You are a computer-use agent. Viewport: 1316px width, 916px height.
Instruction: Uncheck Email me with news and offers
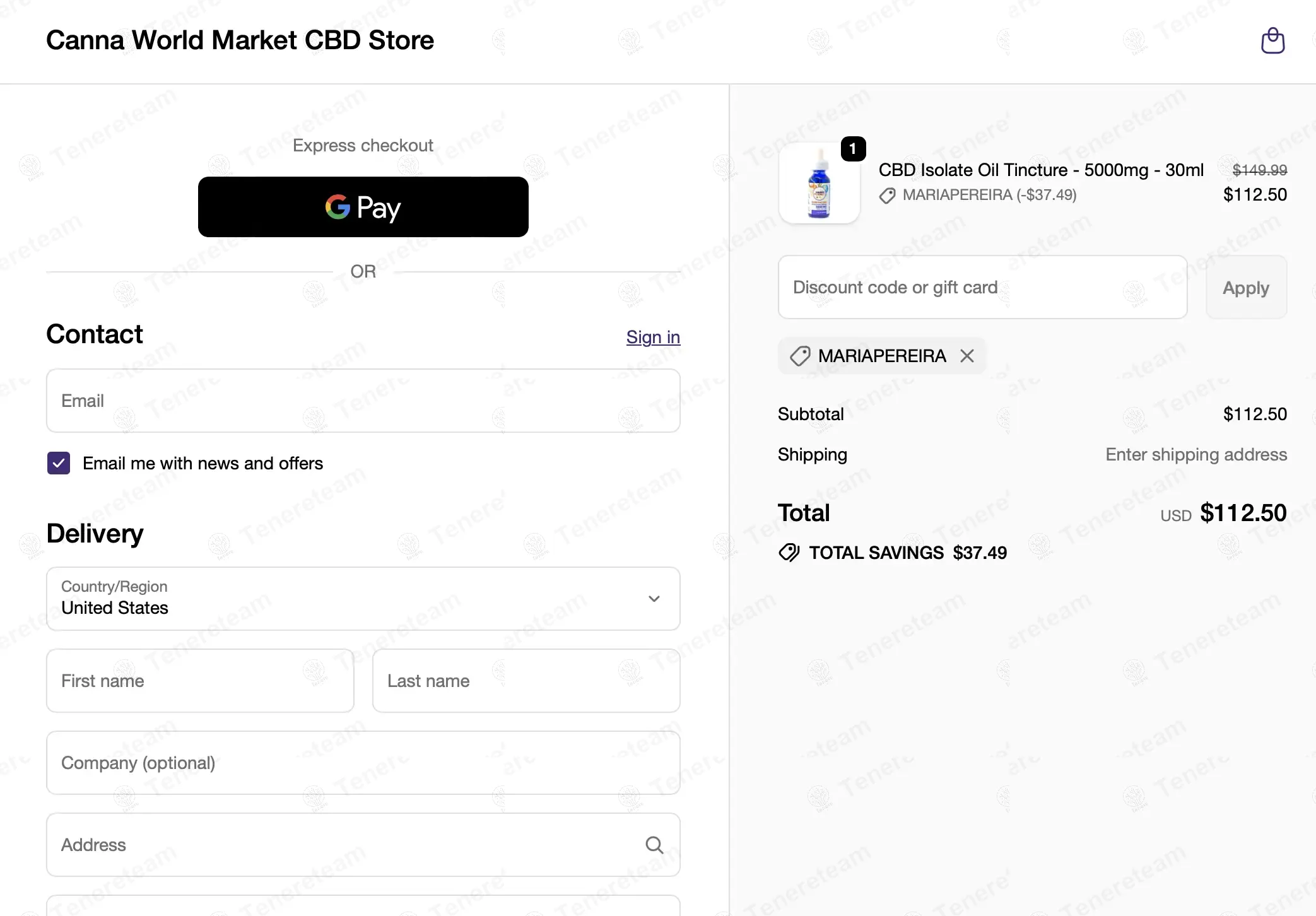[x=59, y=463]
